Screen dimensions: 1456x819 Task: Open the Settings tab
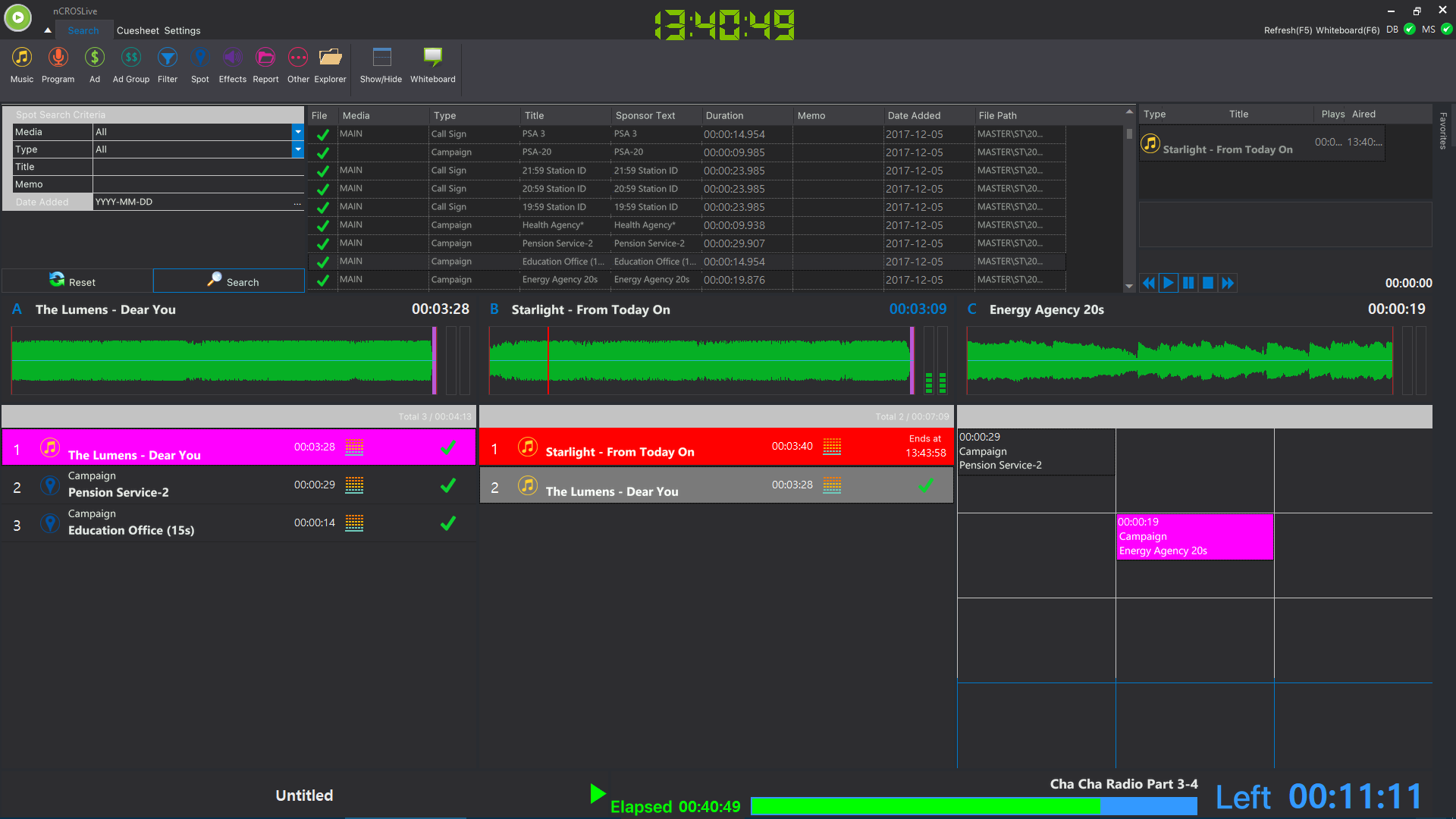[182, 30]
